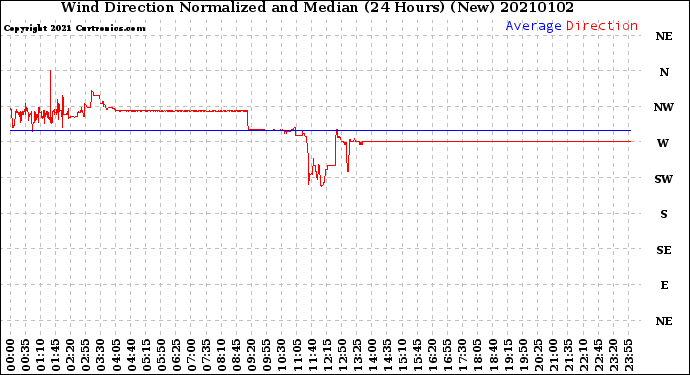Click the 'E' axis label
The image size is (690, 375).
[x=664, y=285]
